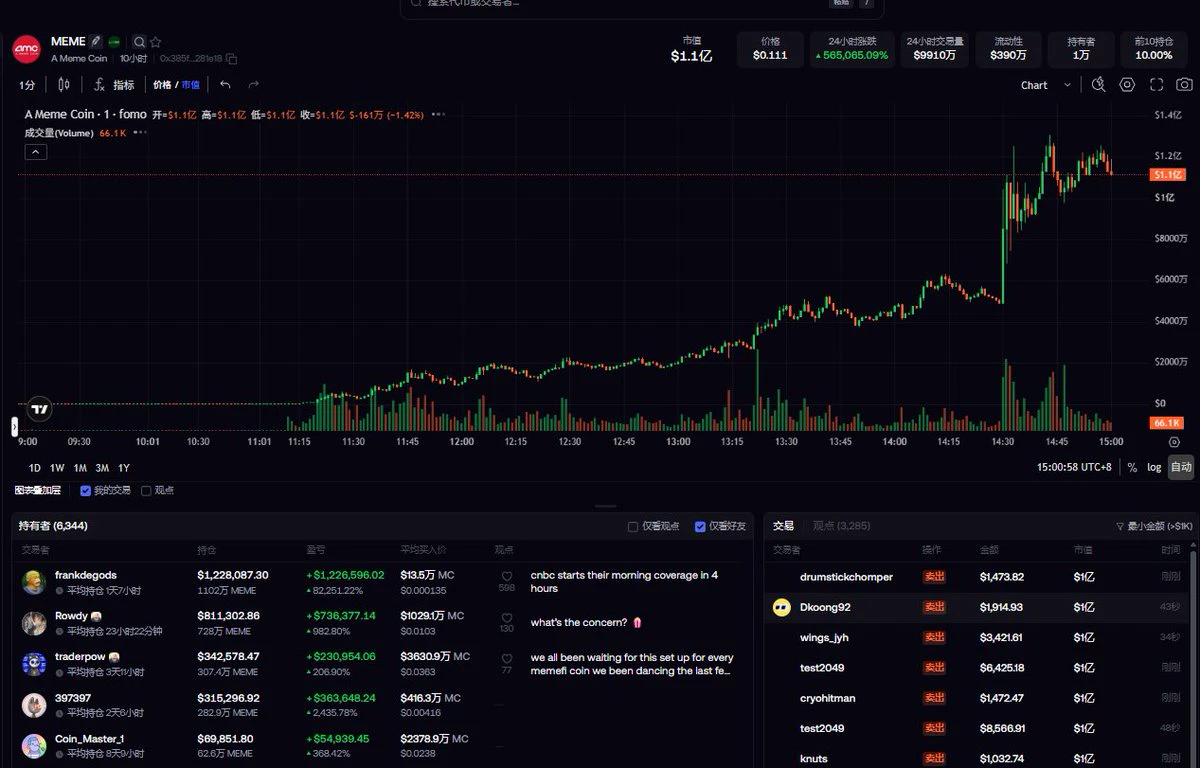This screenshot has height=768, width=1200.
Task: Open the candlestick chart style selector
Action: 64,85
